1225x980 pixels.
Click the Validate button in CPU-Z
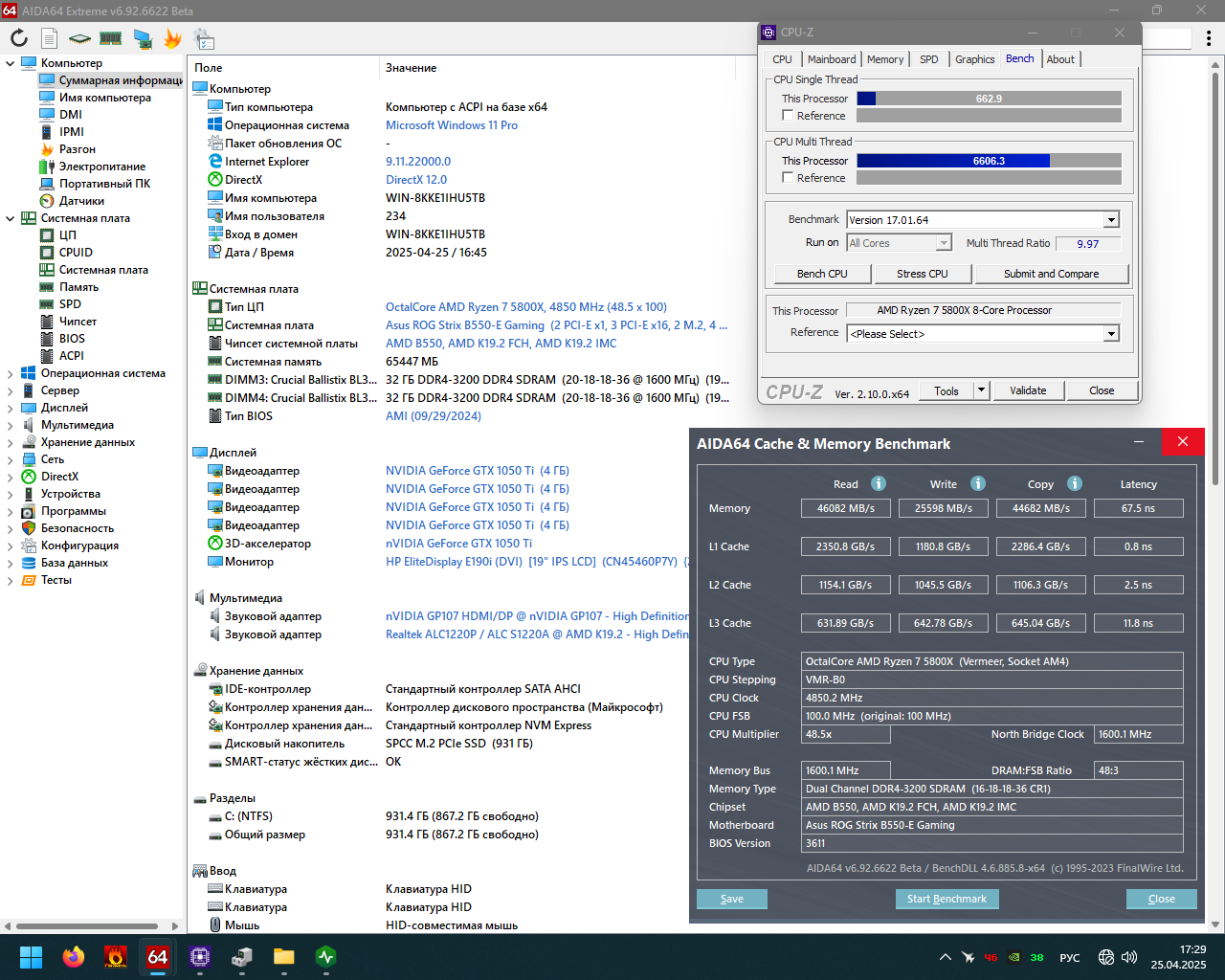[1028, 390]
